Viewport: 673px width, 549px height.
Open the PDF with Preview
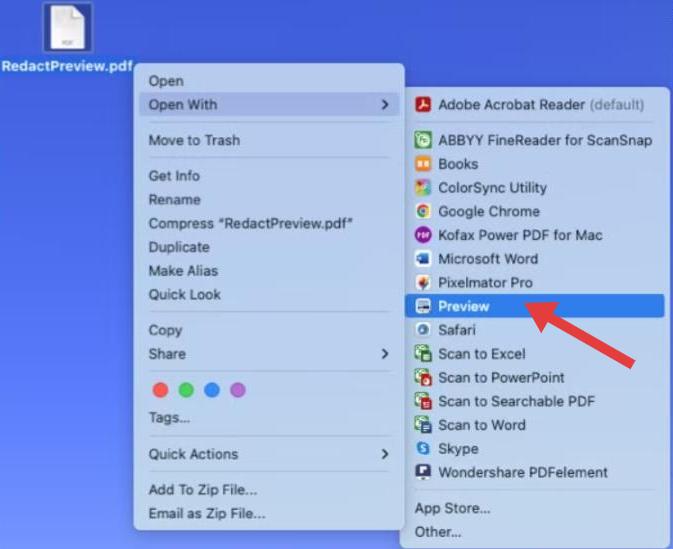(x=535, y=306)
